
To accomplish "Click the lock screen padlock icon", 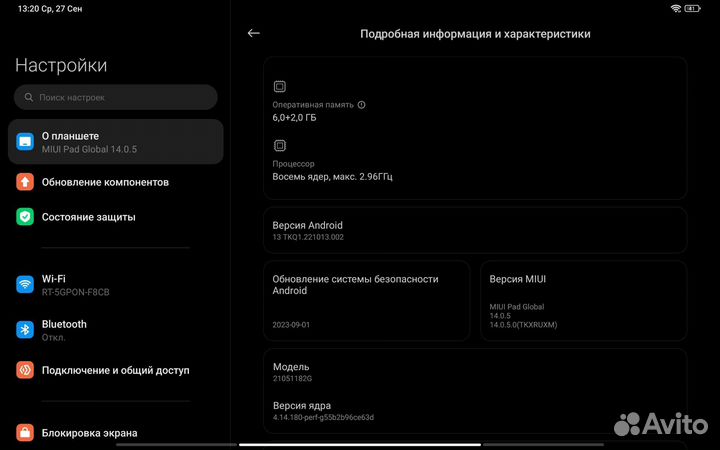I will click(25, 433).
